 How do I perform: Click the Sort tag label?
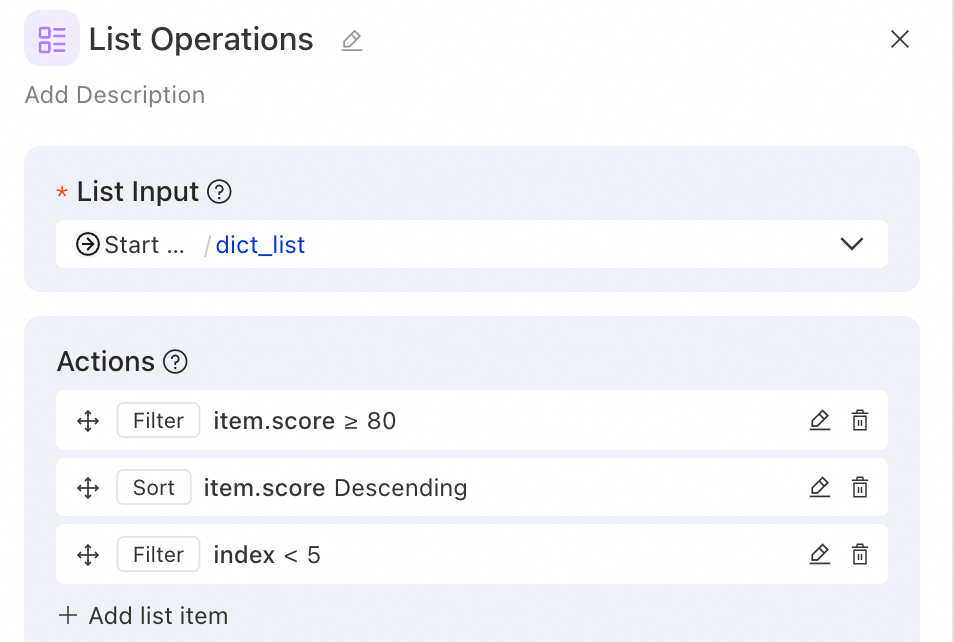[x=154, y=488]
